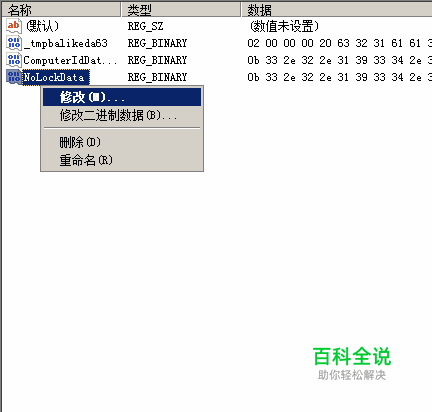Click the data starting 02 00 00 00
432x412 pixels.
(340, 43)
